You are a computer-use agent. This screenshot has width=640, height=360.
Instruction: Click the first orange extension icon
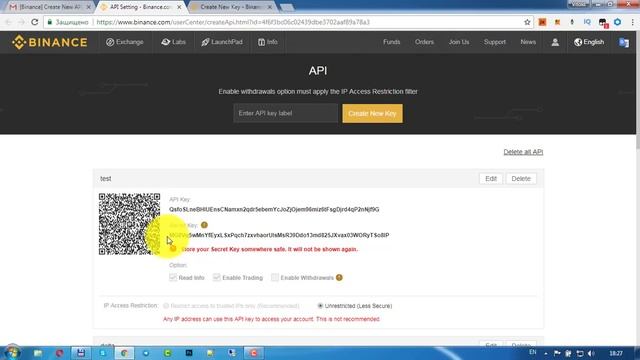(542, 22)
